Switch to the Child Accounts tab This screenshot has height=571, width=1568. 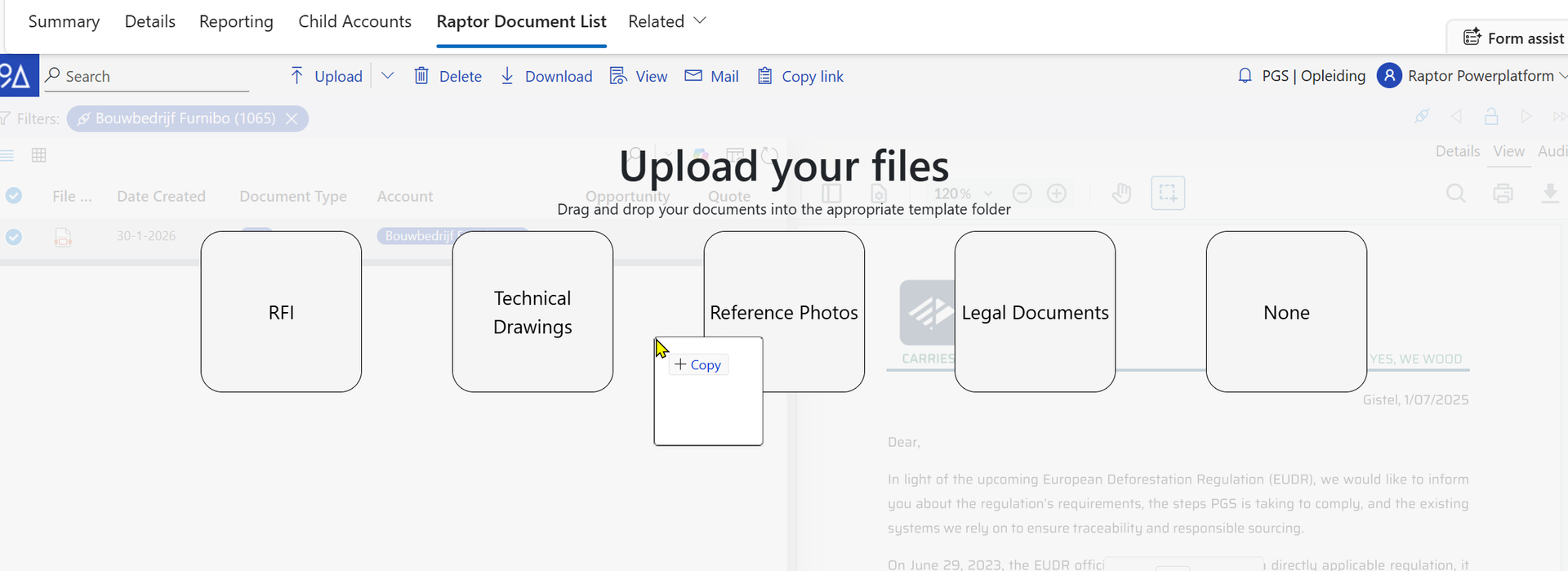click(x=354, y=22)
